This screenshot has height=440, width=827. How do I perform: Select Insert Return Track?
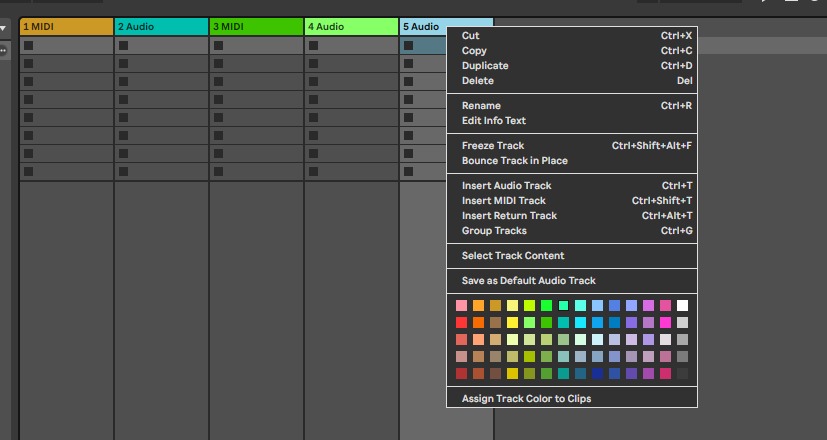click(572, 216)
